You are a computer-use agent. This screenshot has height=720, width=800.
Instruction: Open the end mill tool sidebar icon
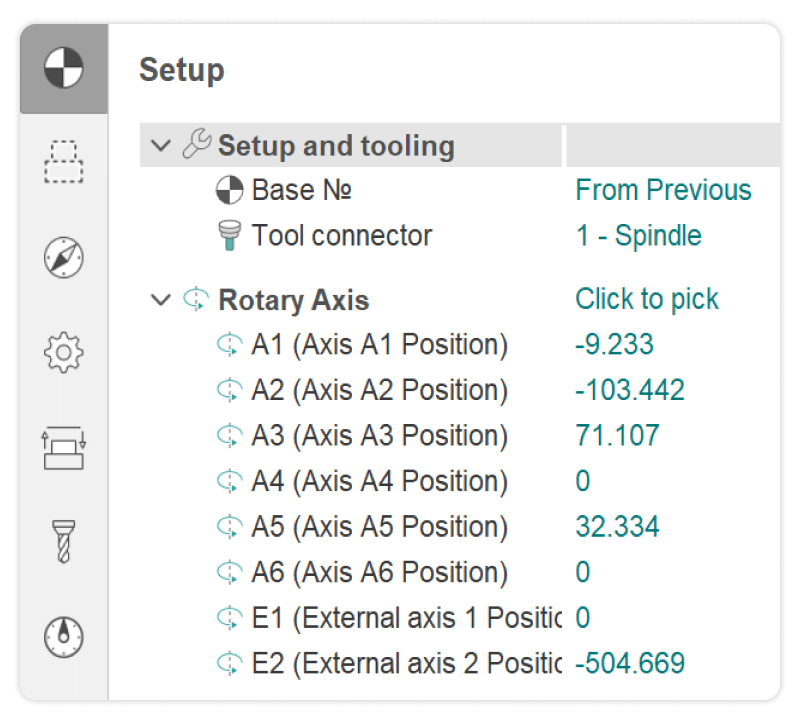click(x=64, y=542)
